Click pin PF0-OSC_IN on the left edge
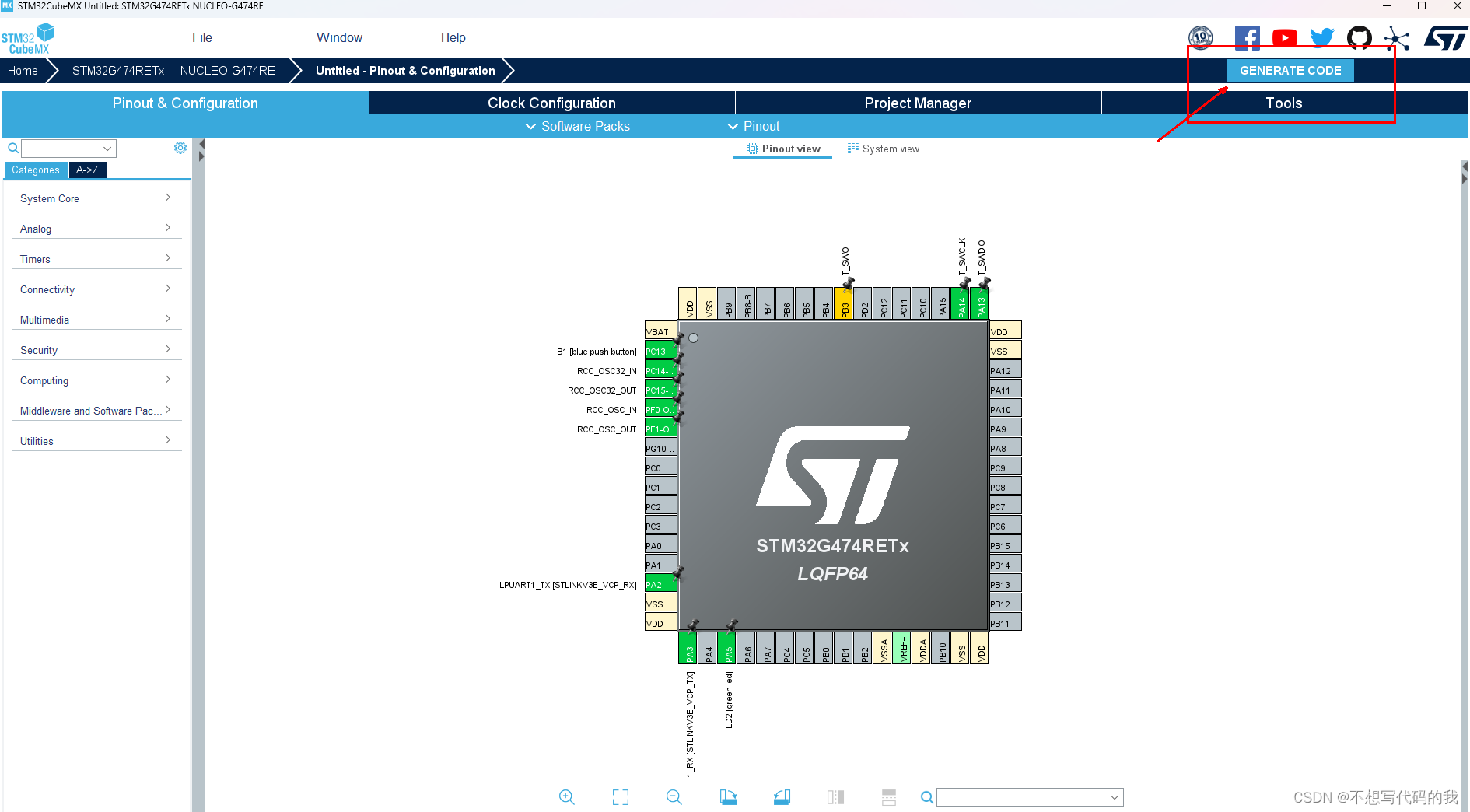The image size is (1470, 812). pos(660,409)
